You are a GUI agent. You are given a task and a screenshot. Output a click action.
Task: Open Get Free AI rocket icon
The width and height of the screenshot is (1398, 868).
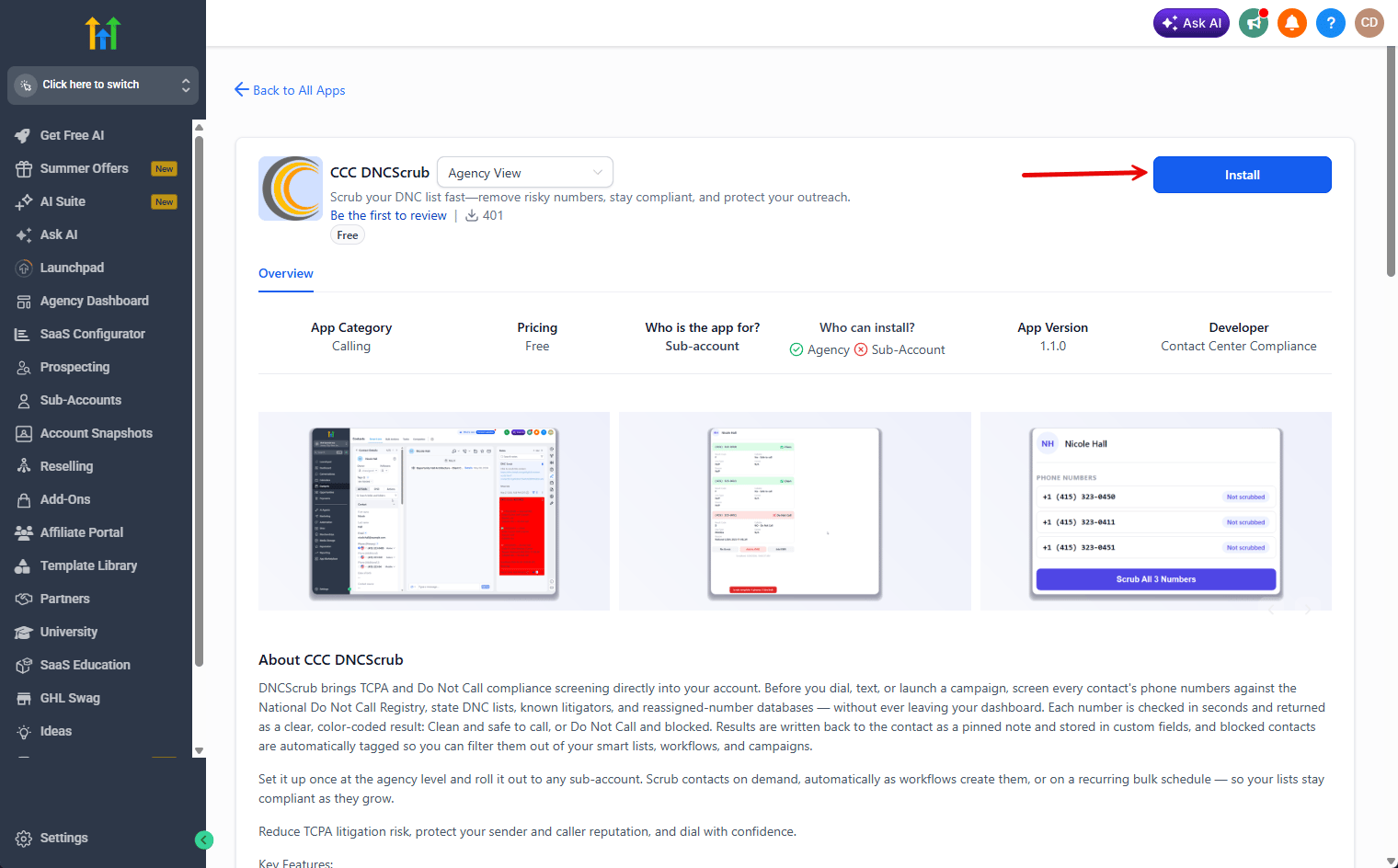coord(24,136)
